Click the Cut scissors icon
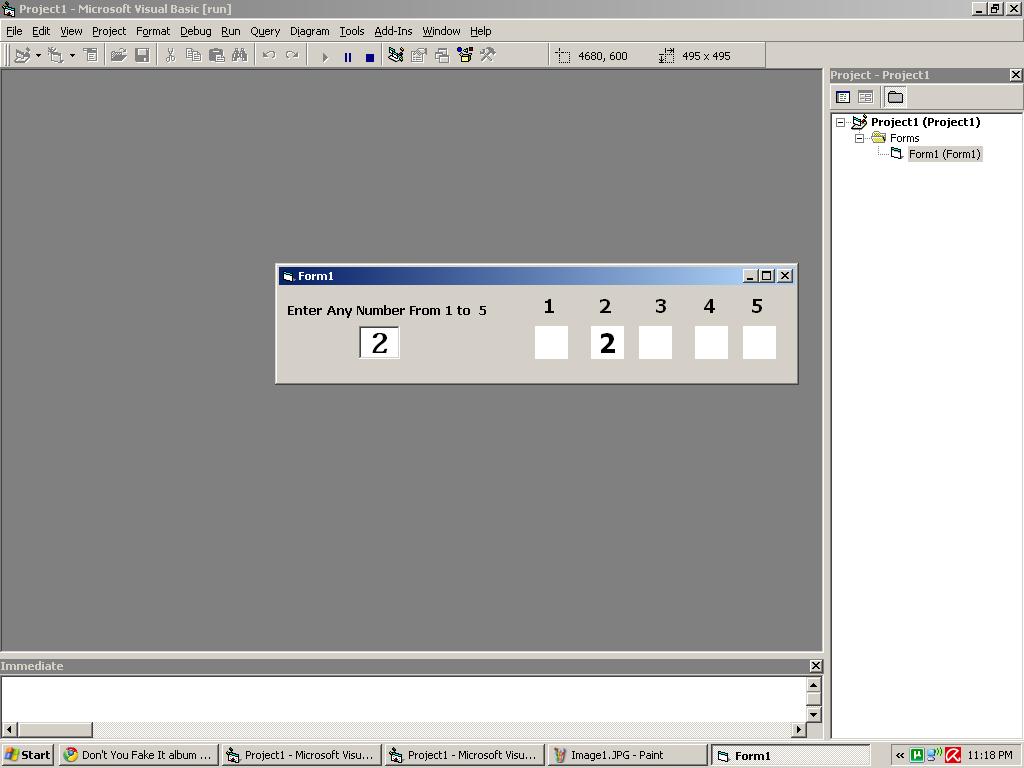The height and width of the screenshot is (768, 1024). (x=170, y=56)
